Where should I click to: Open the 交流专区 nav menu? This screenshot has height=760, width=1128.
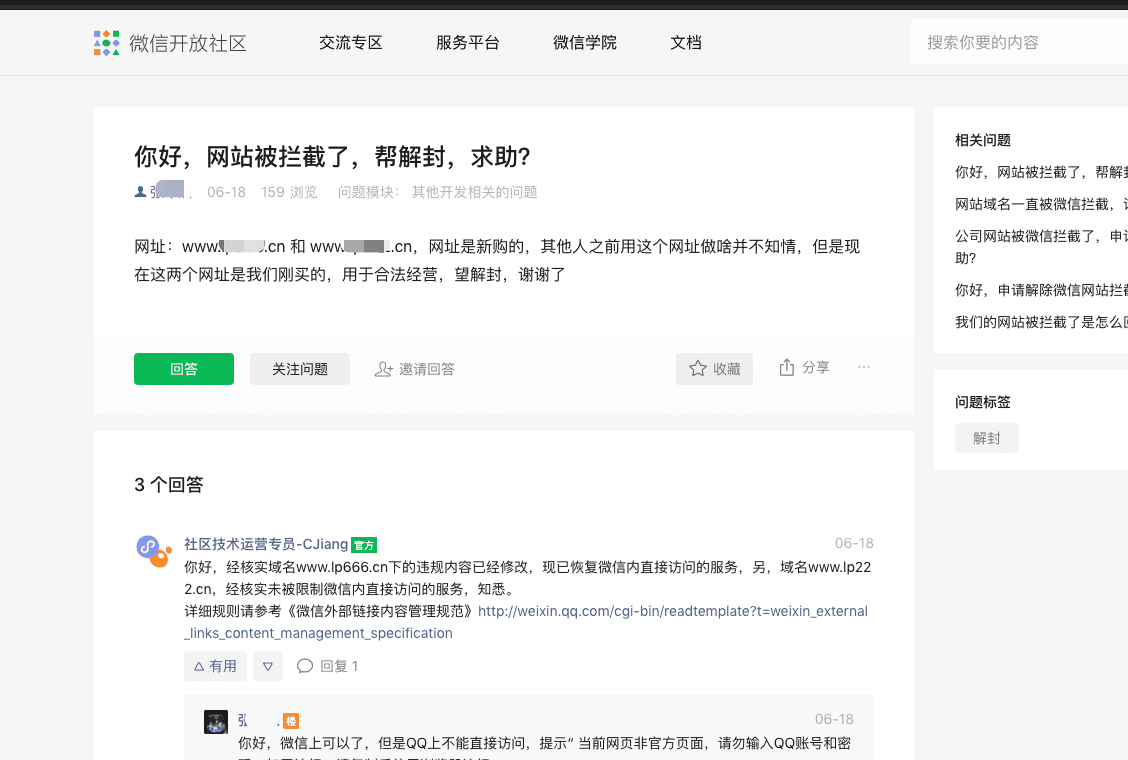coord(350,43)
